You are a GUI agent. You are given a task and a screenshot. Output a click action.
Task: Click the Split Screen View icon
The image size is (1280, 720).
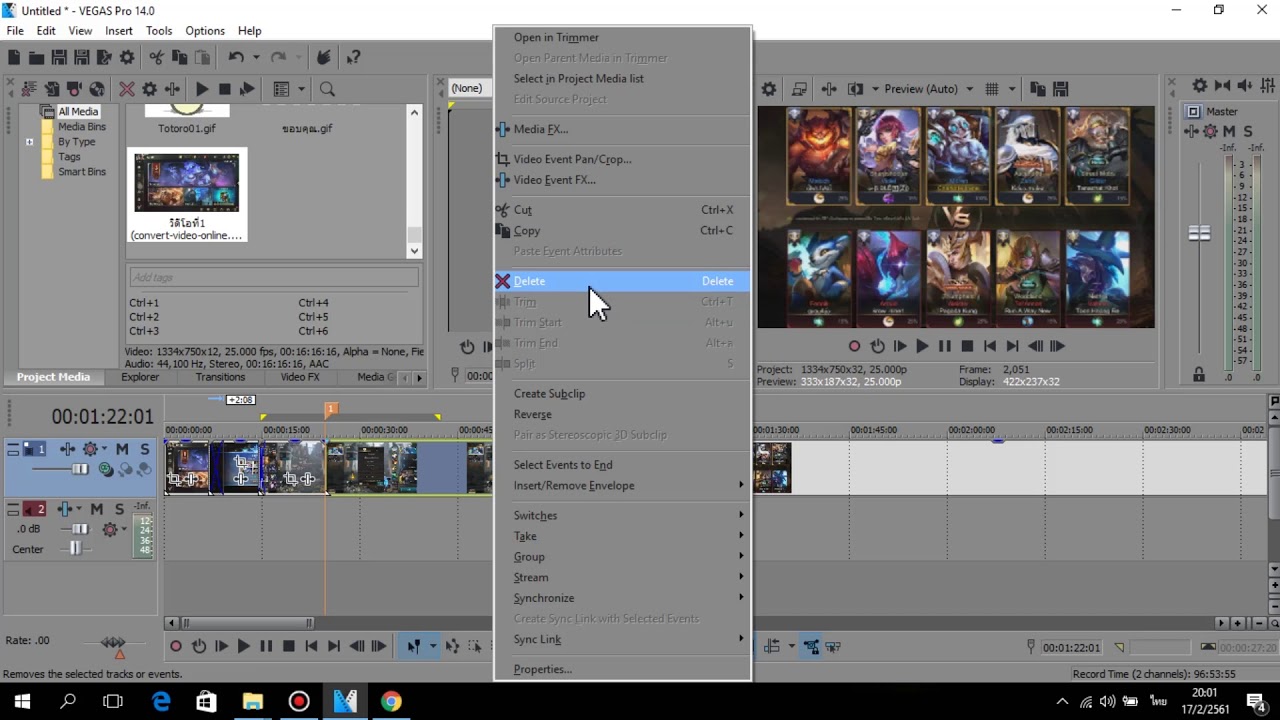coord(855,89)
